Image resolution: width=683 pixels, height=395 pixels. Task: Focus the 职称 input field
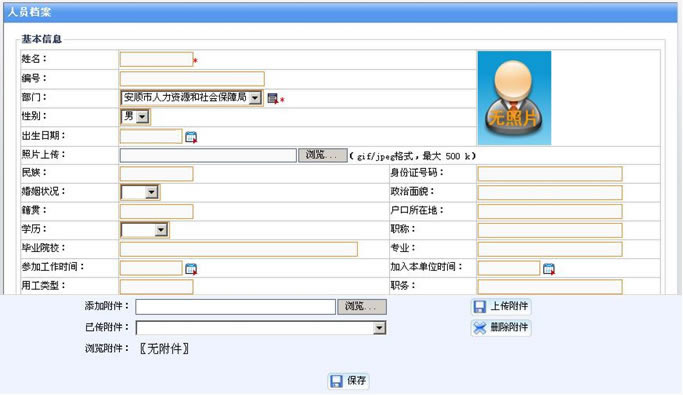pos(550,230)
